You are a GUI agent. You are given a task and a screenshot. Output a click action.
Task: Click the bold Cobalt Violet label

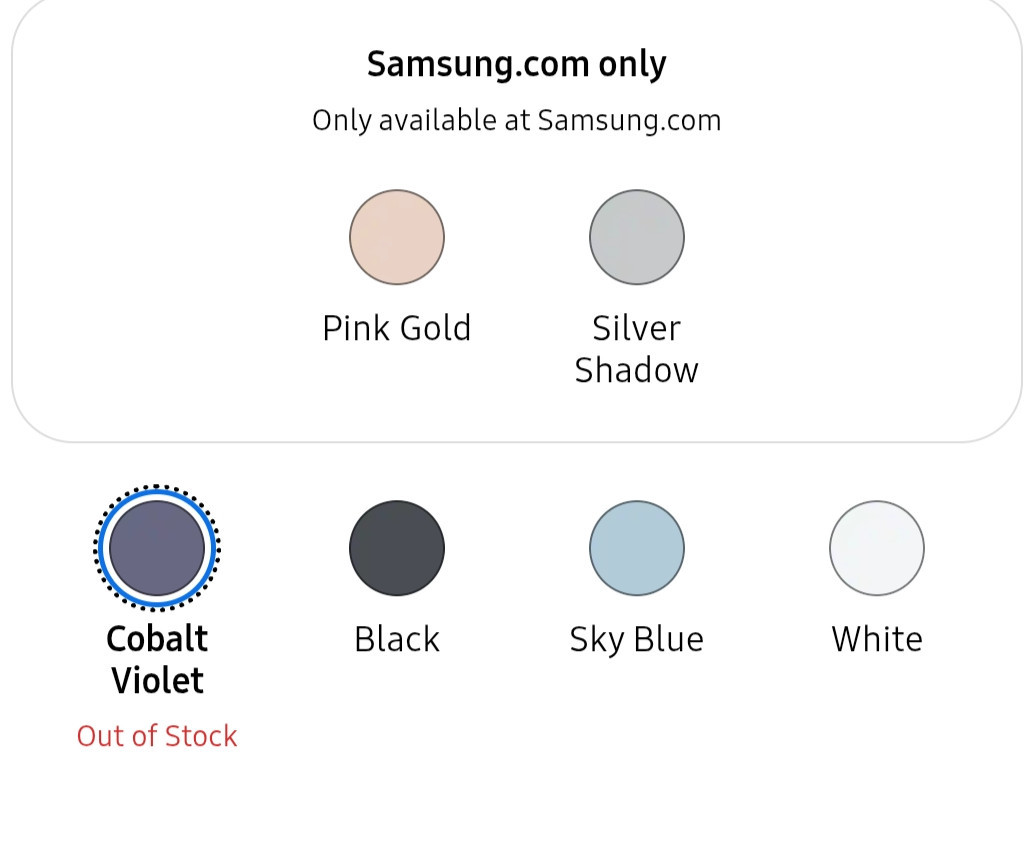pos(157,660)
